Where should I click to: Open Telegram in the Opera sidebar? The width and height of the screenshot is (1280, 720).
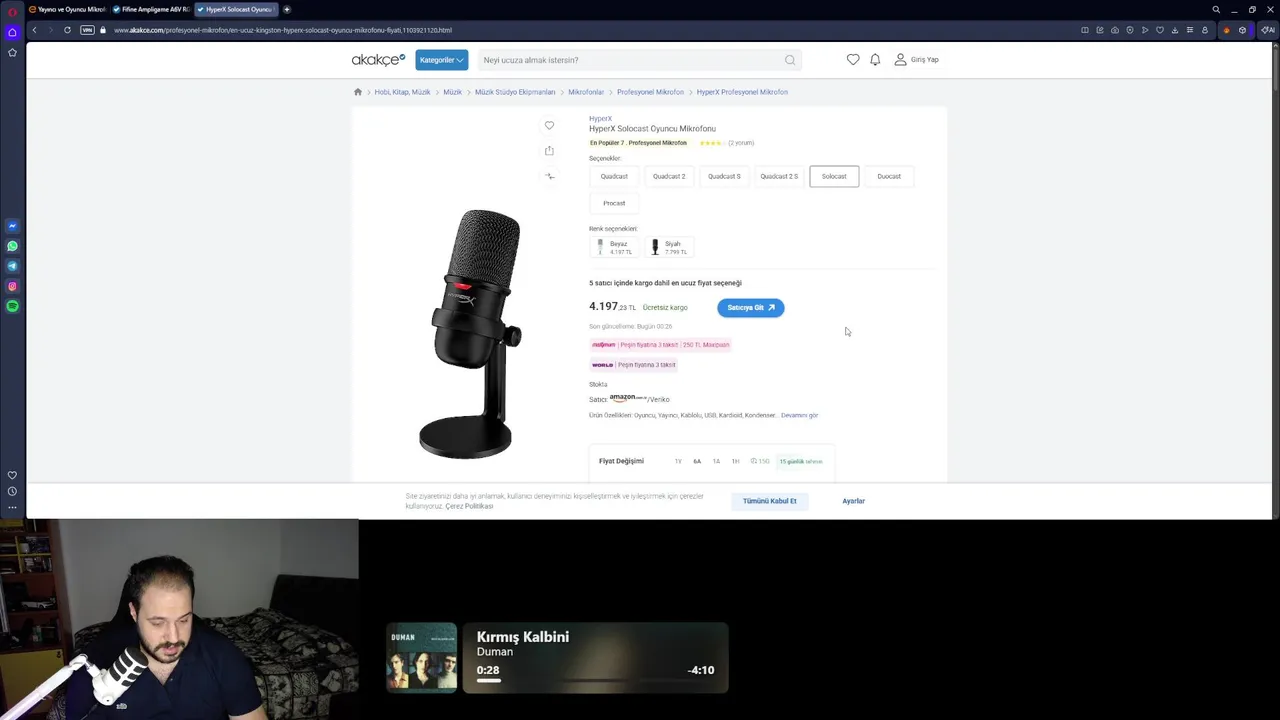(x=12, y=266)
